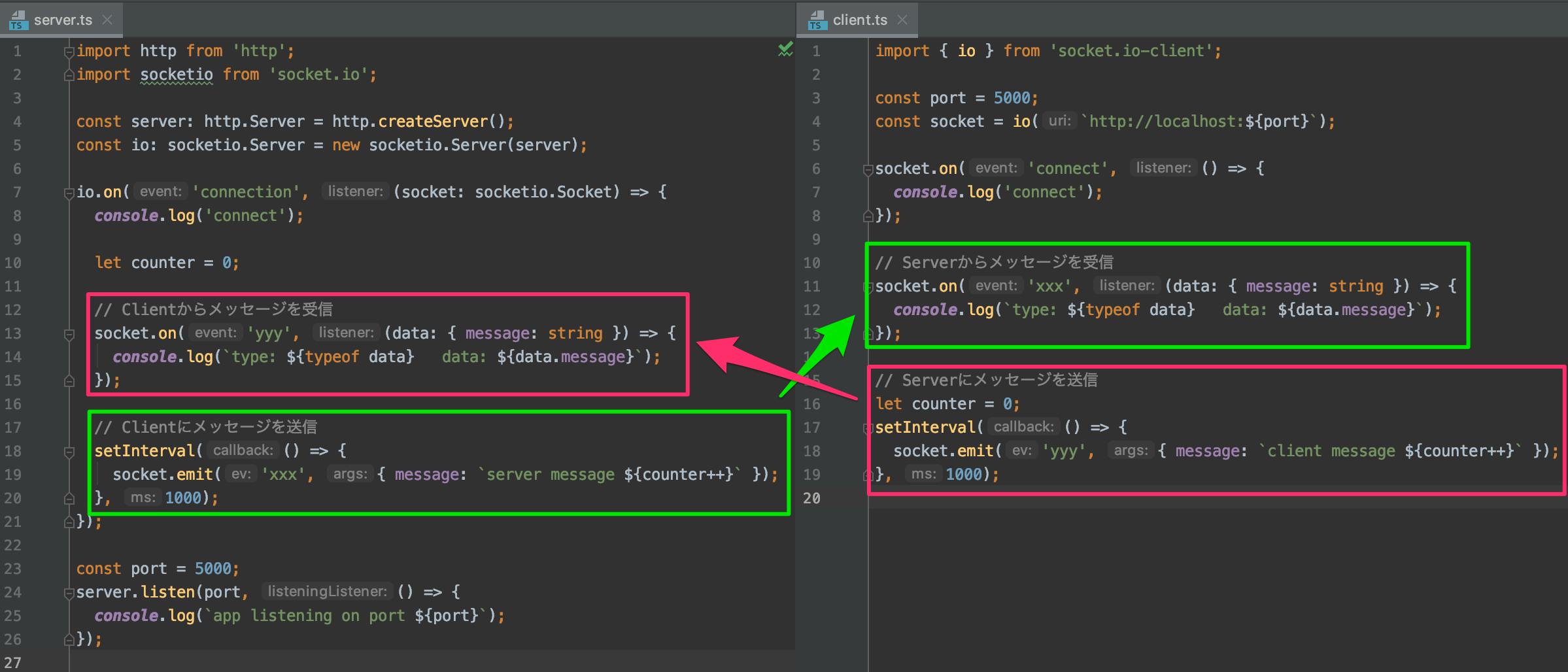The height and width of the screenshot is (672, 1568).
Task: Click 'http://localhost:' template string in client.ts
Action: (x=1167, y=122)
